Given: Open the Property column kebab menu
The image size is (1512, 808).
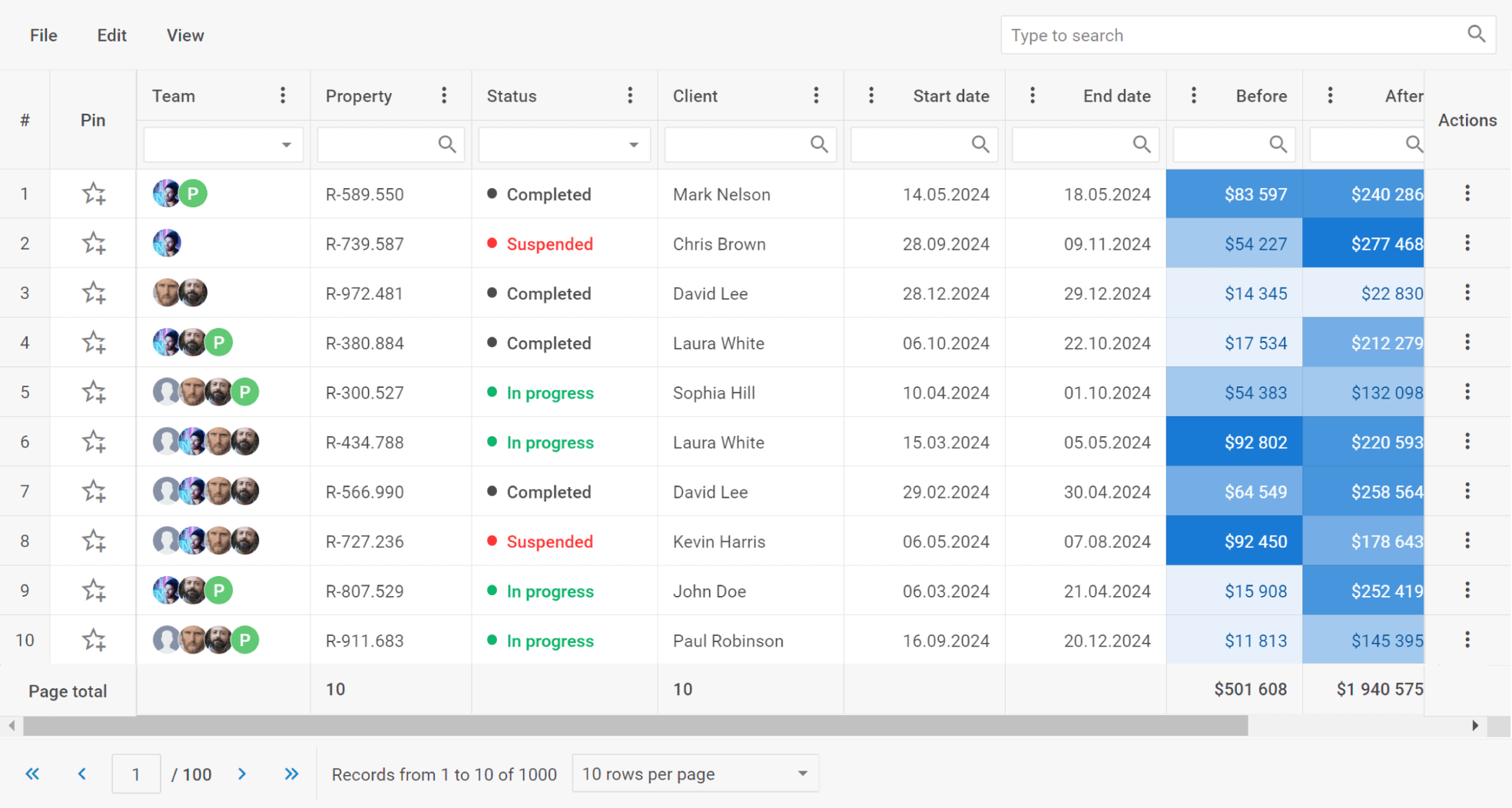Looking at the screenshot, I should pyautogui.click(x=444, y=95).
